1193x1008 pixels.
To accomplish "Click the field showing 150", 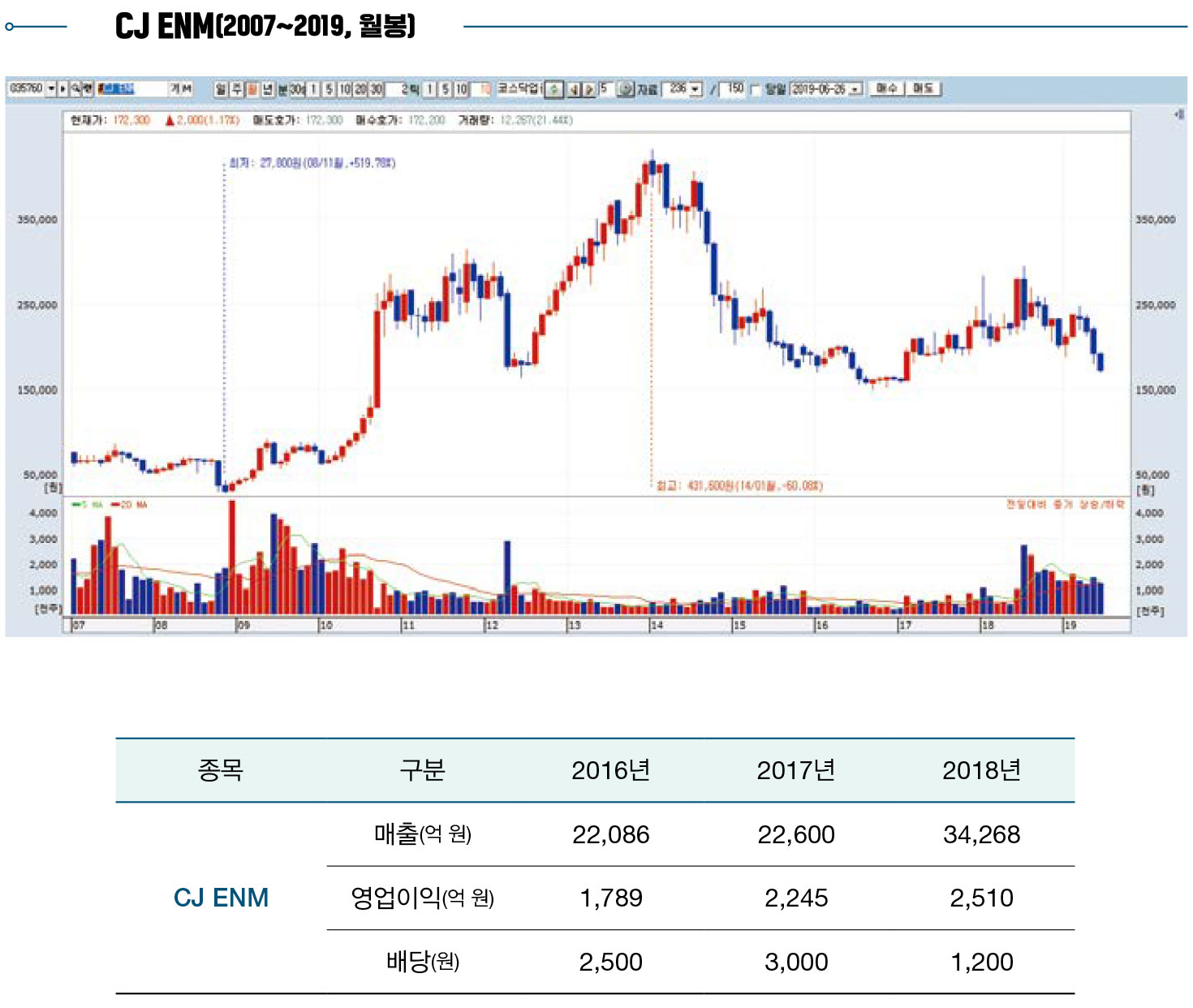I will coord(733,88).
